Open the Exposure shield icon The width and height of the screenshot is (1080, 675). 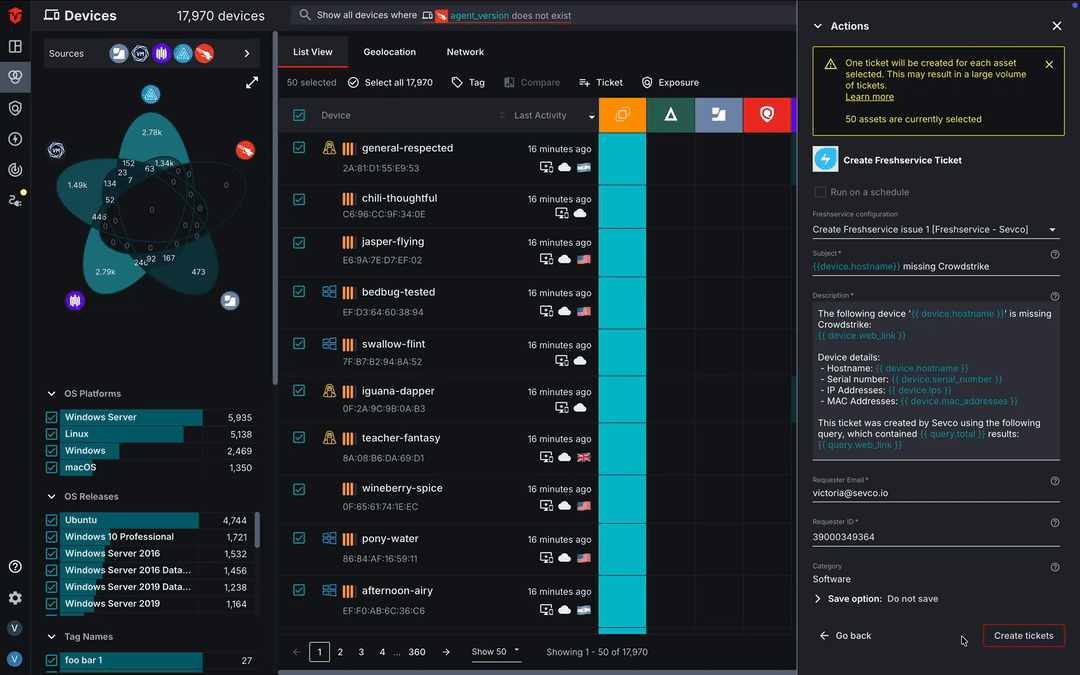click(x=647, y=83)
